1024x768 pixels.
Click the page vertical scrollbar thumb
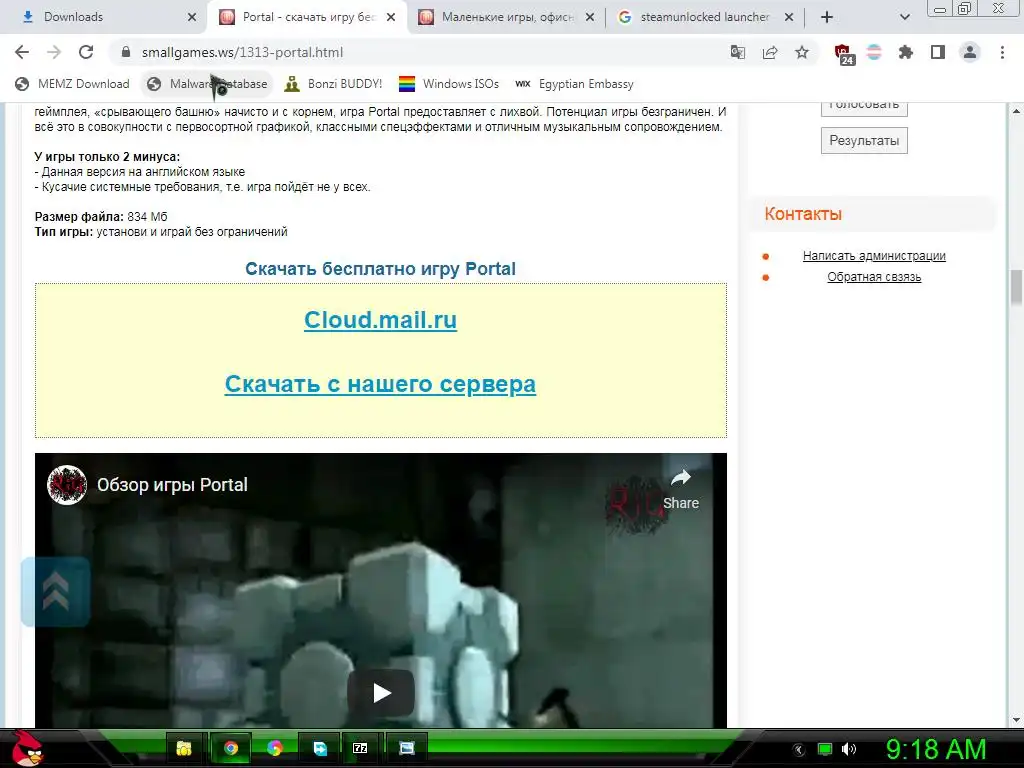click(1016, 286)
